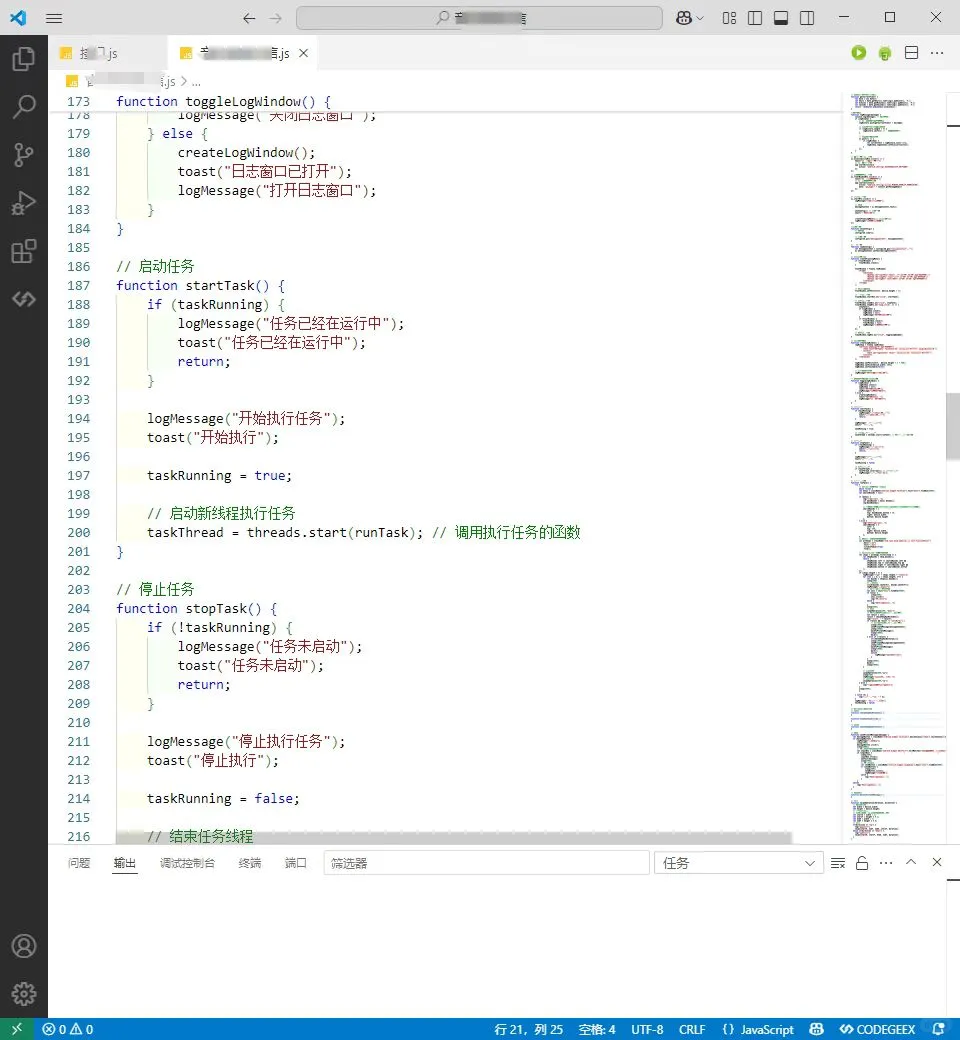The image size is (960, 1040).
Task: Open the Explorer view in activity bar
Action: pos(24,58)
